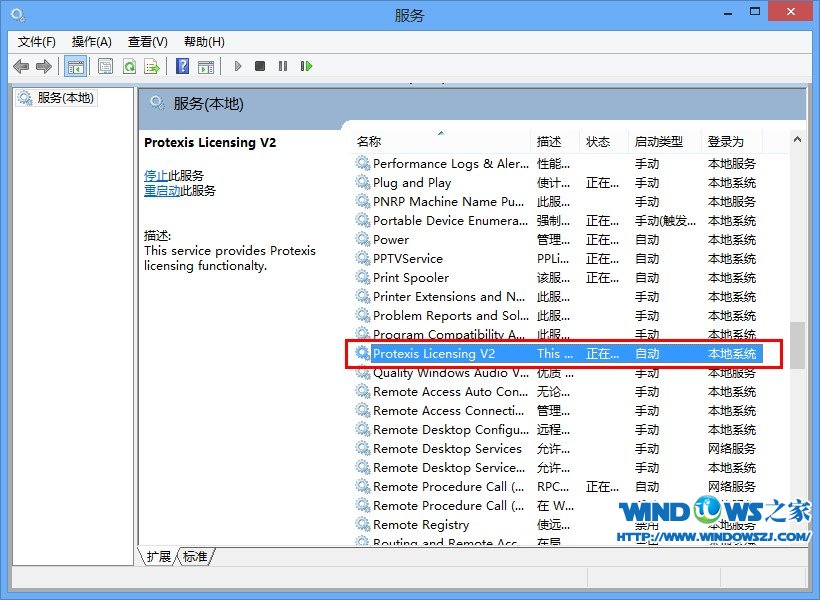Toggle the show/hide console tree button
This screenshot has width=820, height=600.
click(x=74, y=66)
